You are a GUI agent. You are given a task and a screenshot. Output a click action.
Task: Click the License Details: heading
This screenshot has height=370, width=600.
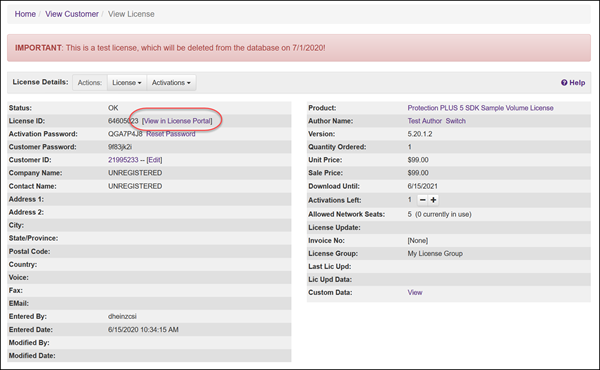pyautogui.click(x=41, y=82)
